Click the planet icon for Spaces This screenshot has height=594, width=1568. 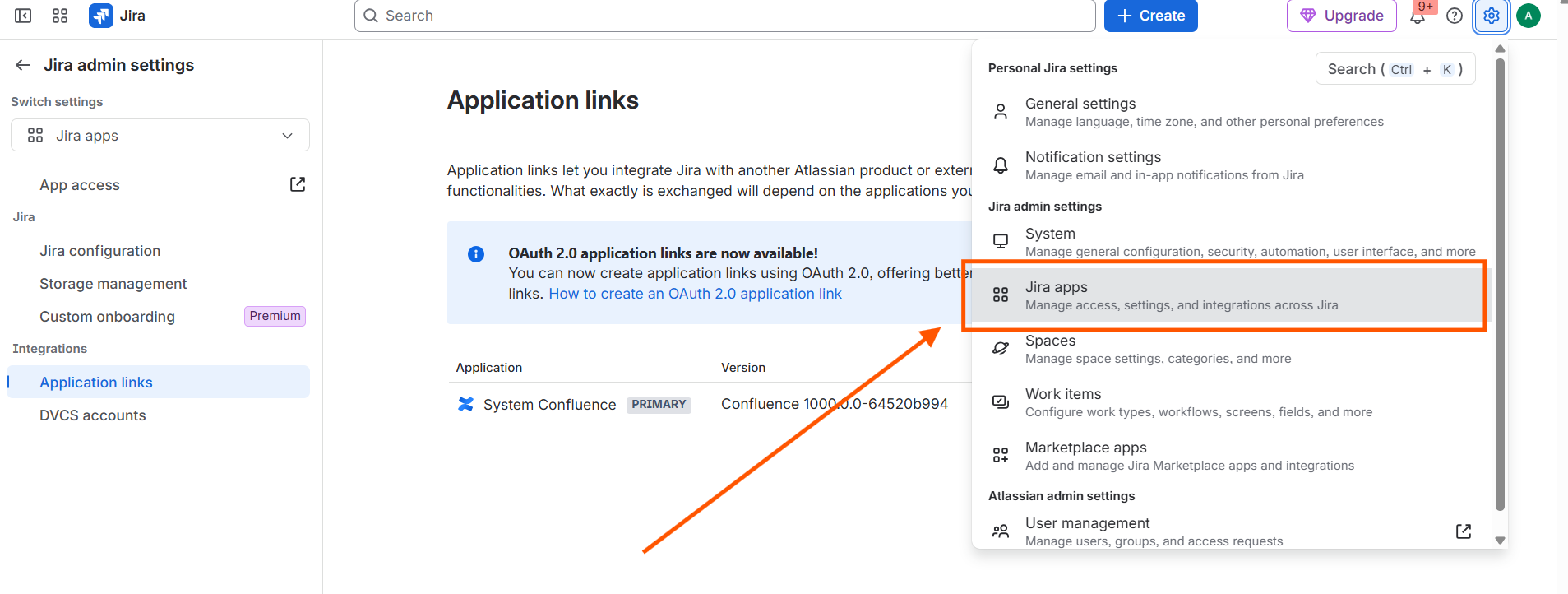(1001, 348)
